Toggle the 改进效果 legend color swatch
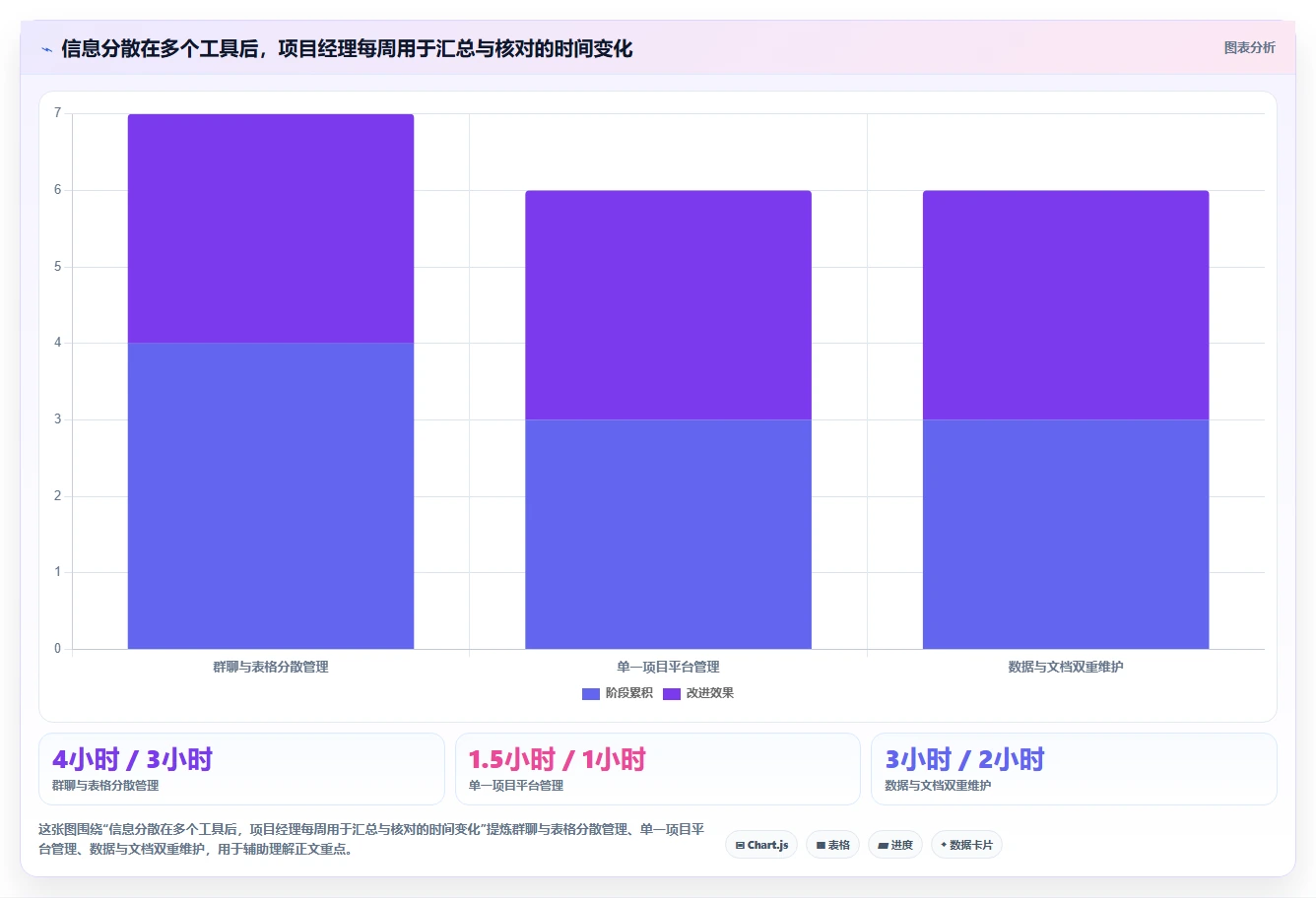This screenshot has height=898, width=1316. 672,693
